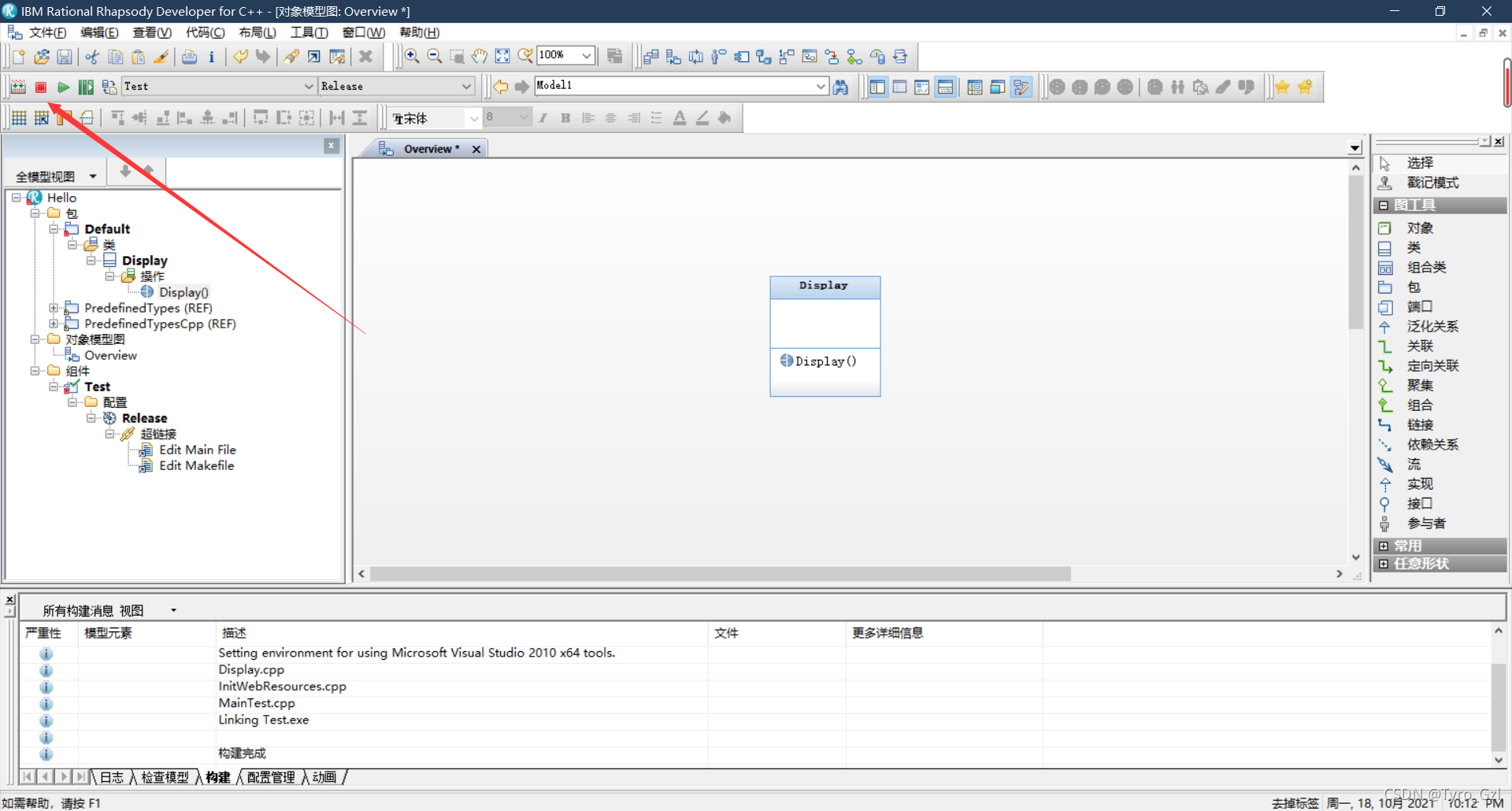Save the model with the floppy disk icon

[65, 57]
